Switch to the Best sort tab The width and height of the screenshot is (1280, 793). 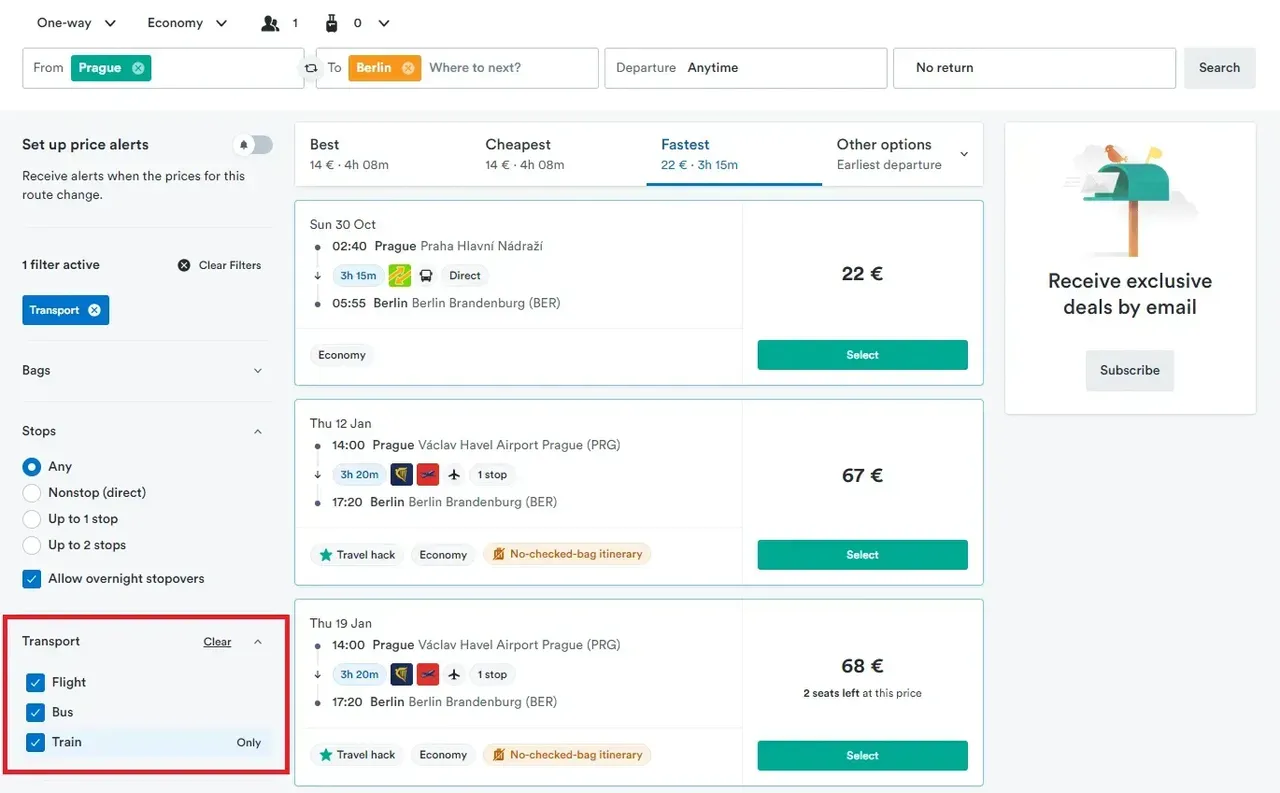click(x=383, y=154)
